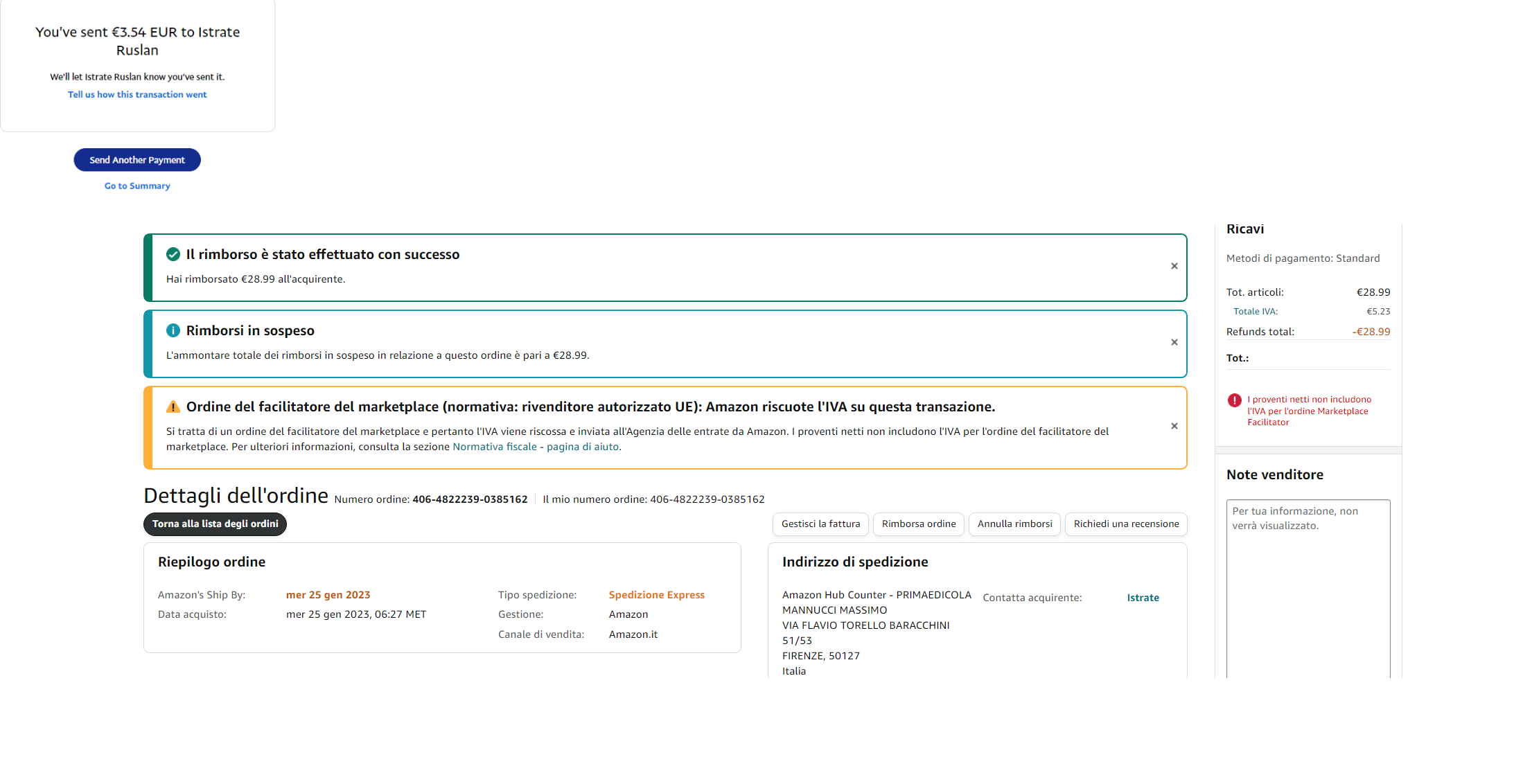
Task: Open Gestisci la fattura
Action: (820, 524)
